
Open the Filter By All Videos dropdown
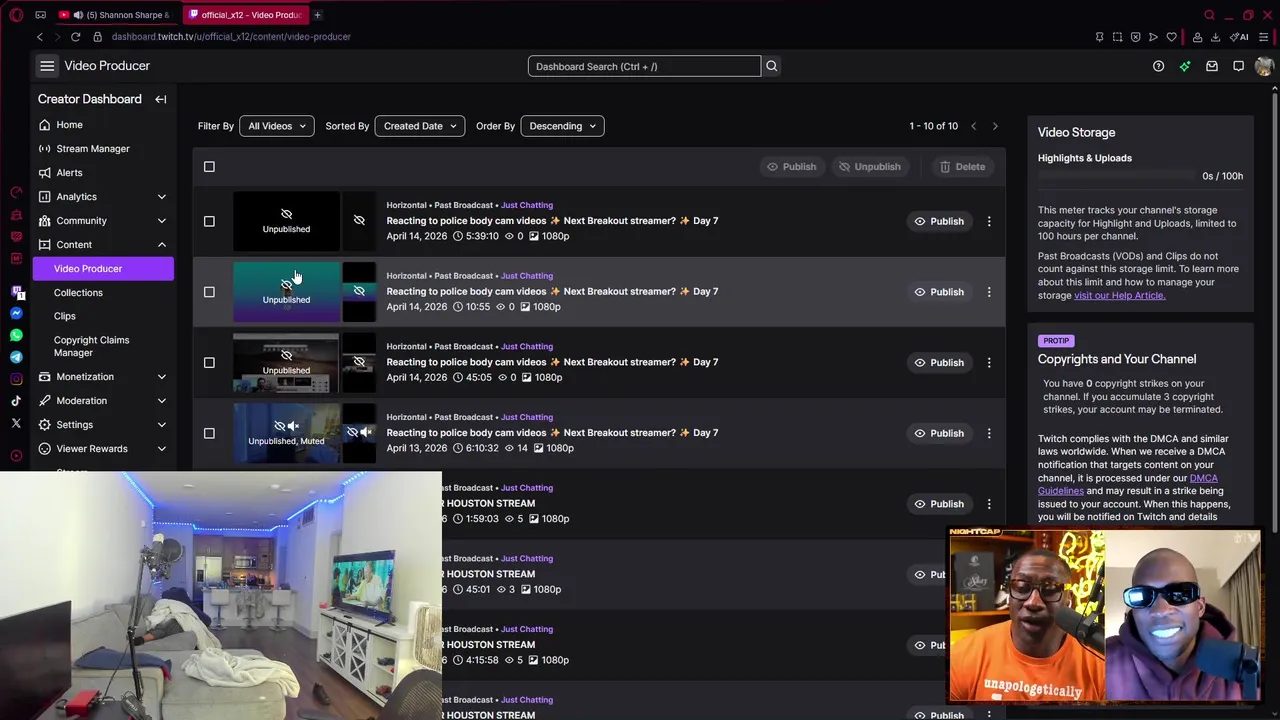click(277, 126)
